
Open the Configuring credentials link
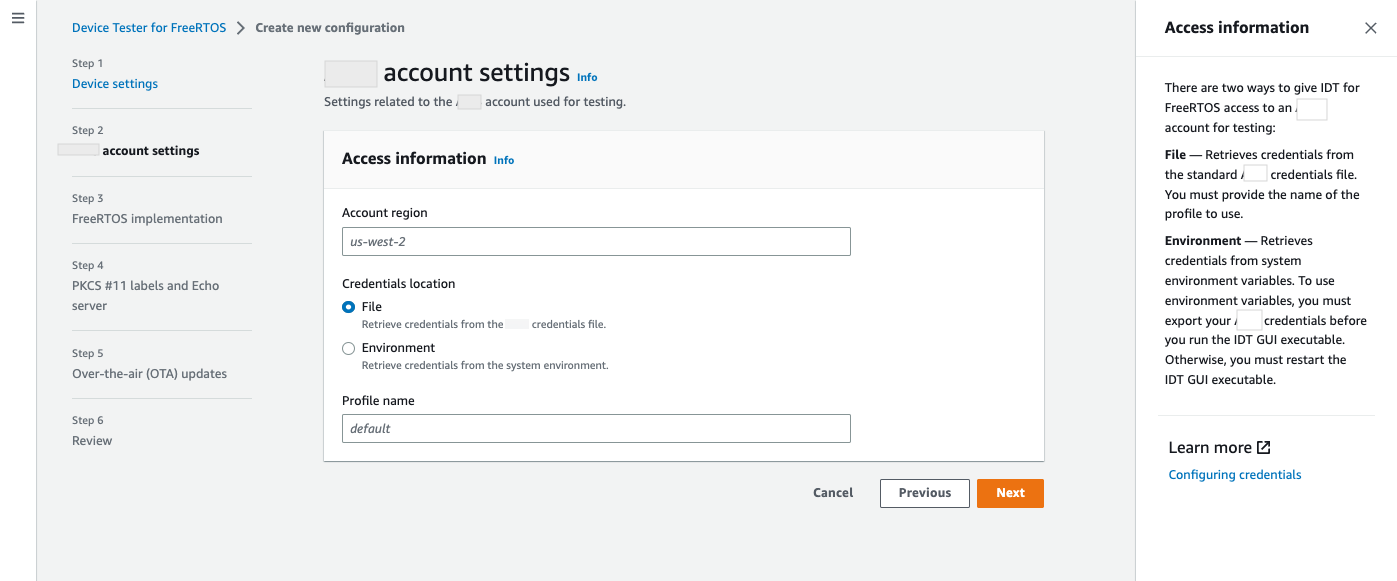coord(1234,475)
